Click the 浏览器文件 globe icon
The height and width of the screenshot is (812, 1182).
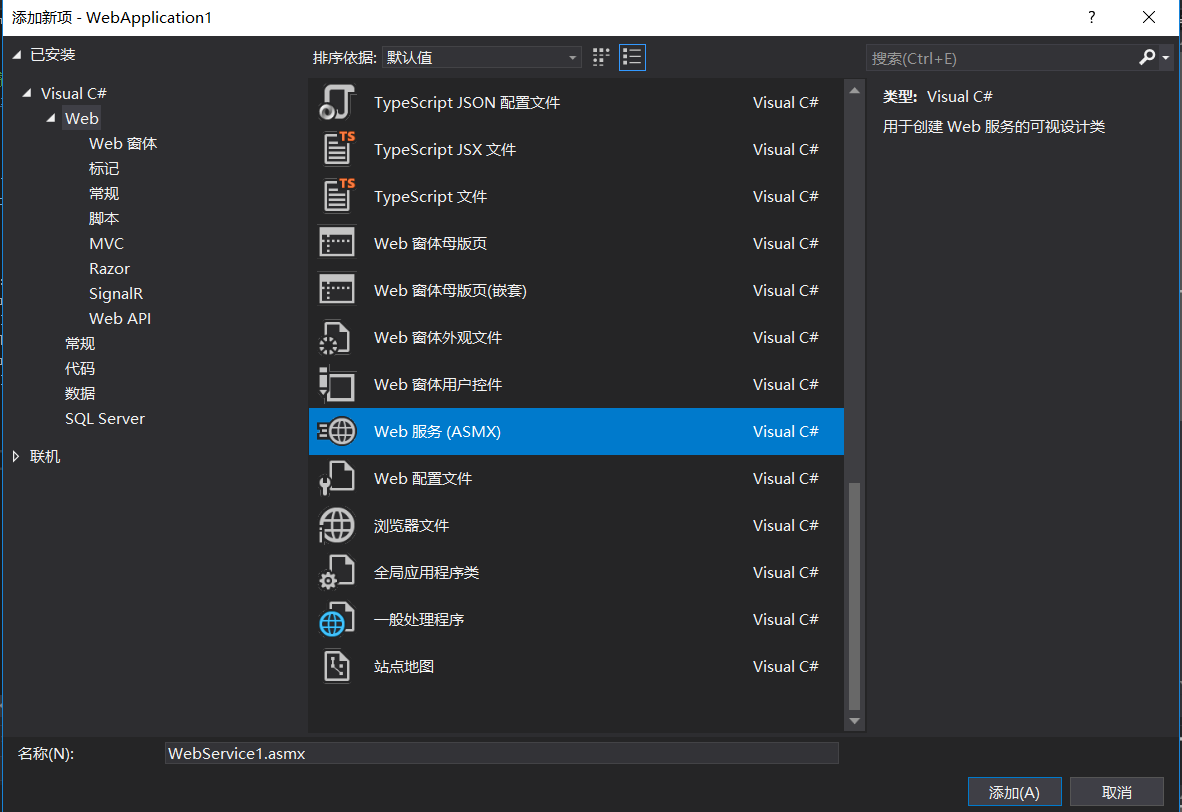coord(337,525)
